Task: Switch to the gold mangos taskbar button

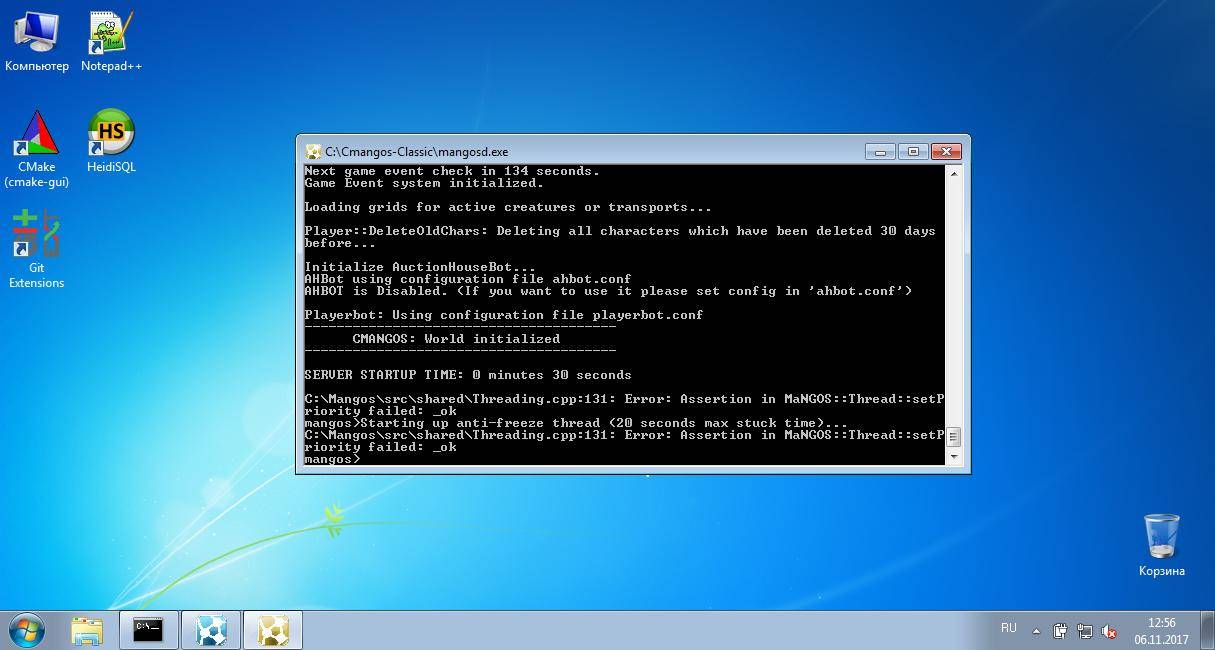Action: point(273,631)
